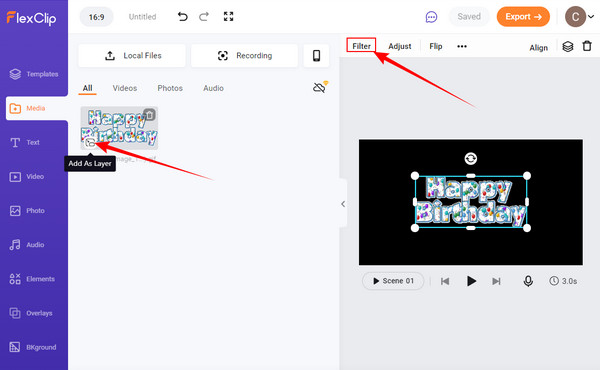Skip to previous scene

click(x=445, y=281)
